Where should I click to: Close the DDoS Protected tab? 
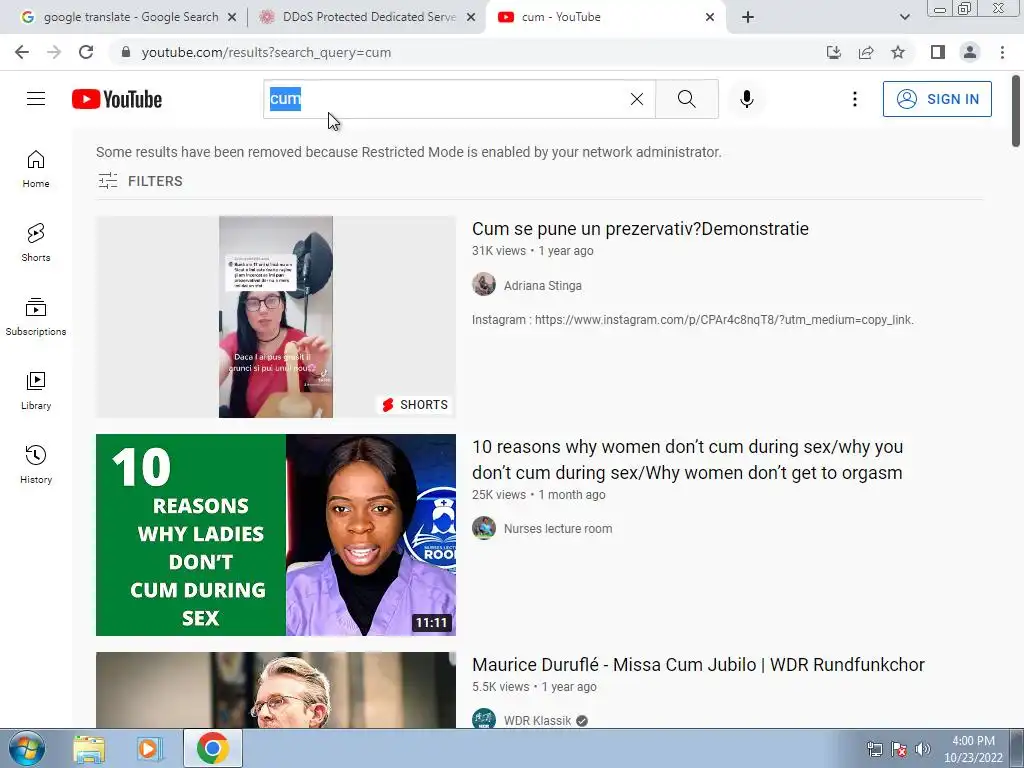point(470,17)
